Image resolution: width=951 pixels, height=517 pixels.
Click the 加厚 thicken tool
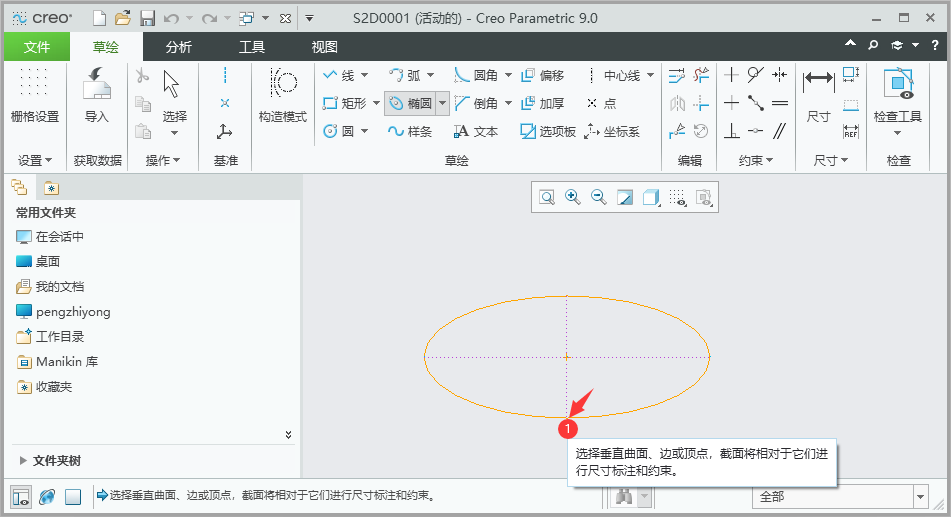[542, 103]
